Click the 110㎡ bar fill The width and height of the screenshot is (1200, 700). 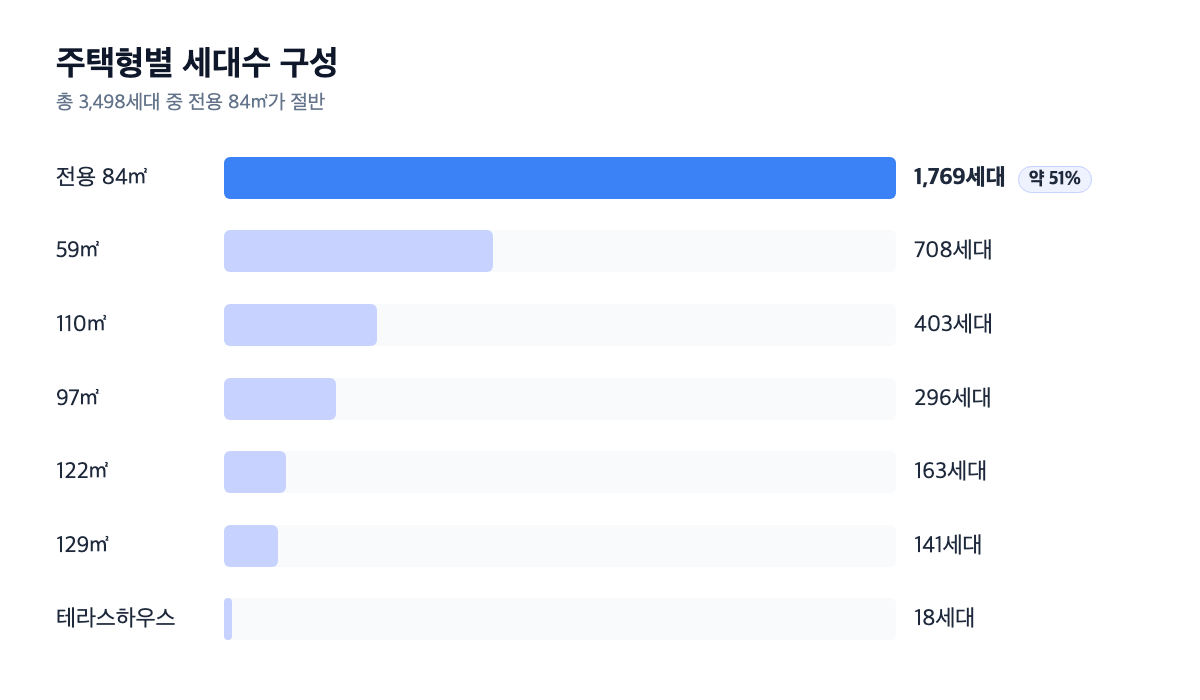tap(300, 325)
